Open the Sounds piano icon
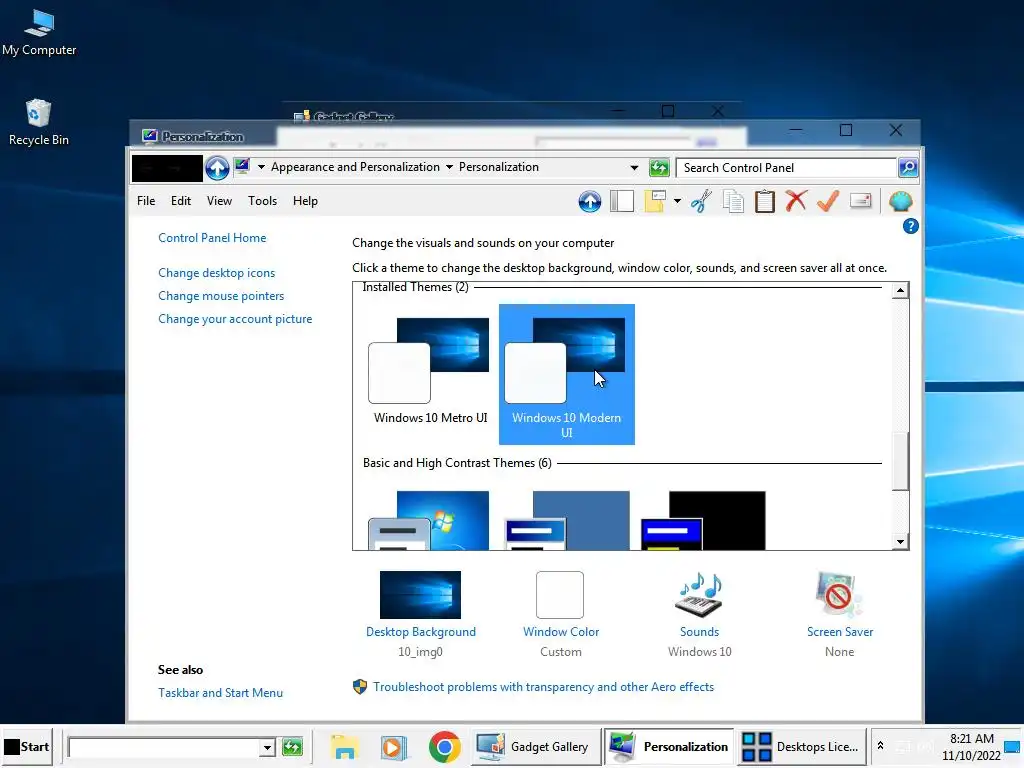 tap(699, 595)
